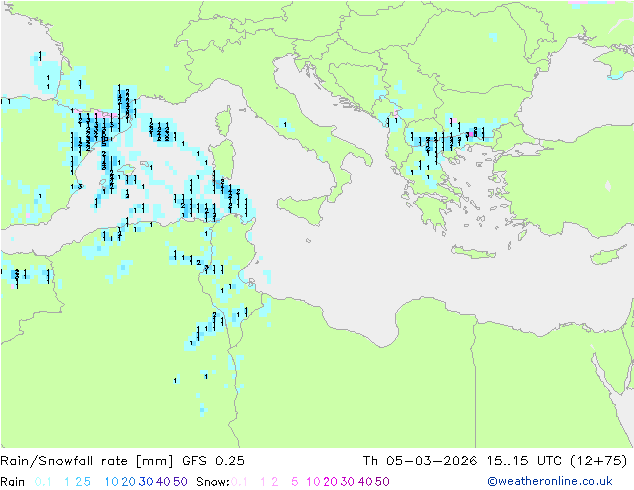The image size is (634, 490).
Task: Select the rain legend value 0.1
Action: point(43,482)
